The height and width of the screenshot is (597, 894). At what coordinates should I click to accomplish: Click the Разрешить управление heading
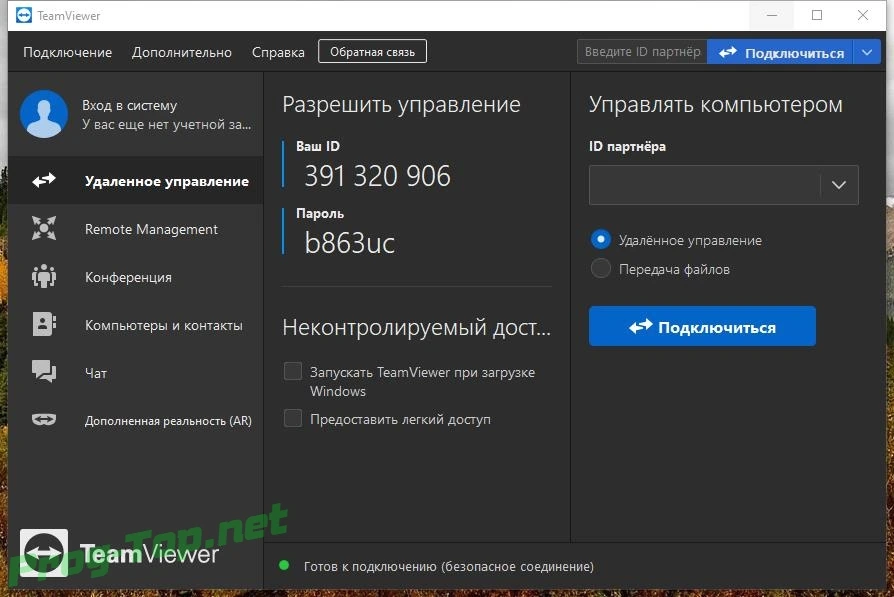(x=401, y=105)
